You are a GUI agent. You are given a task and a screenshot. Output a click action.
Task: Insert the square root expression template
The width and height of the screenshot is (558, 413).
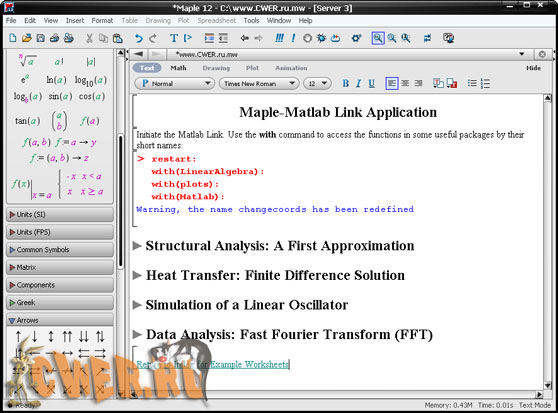[x=28, y=60]
